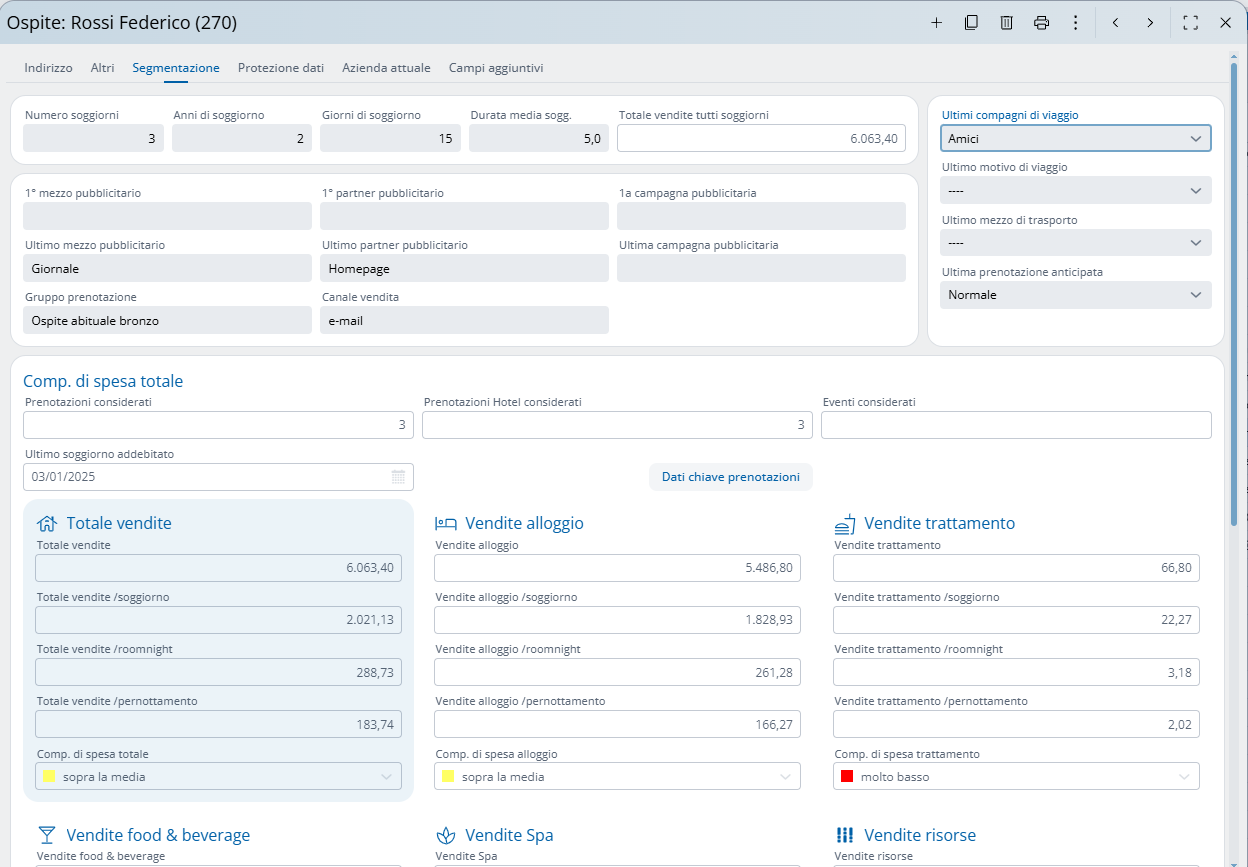Switch to the Indirizzo tab
The height and width of the screenshot is (867, 1248).
point(48,68)
